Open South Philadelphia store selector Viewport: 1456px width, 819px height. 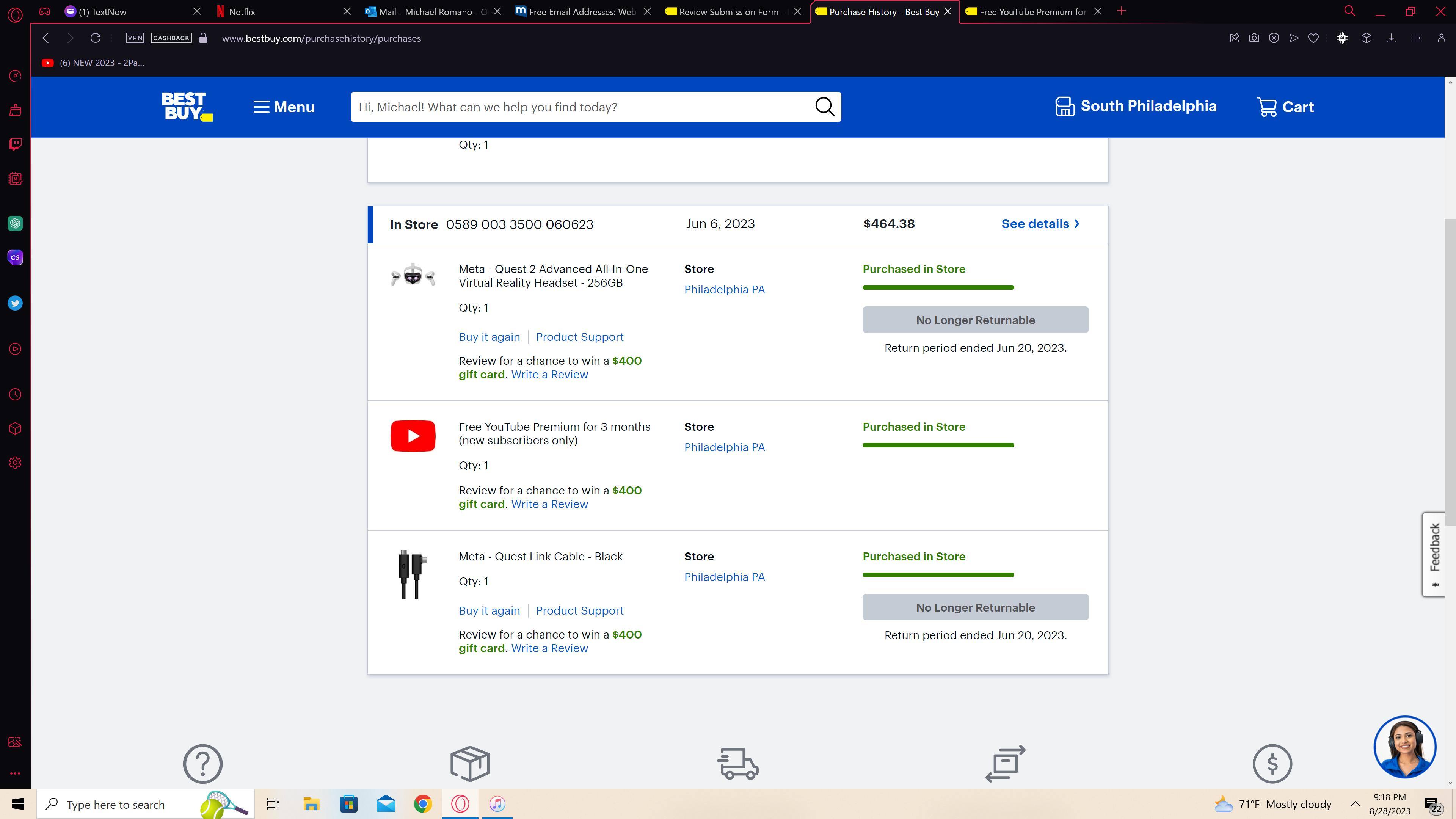(1136, 106)
